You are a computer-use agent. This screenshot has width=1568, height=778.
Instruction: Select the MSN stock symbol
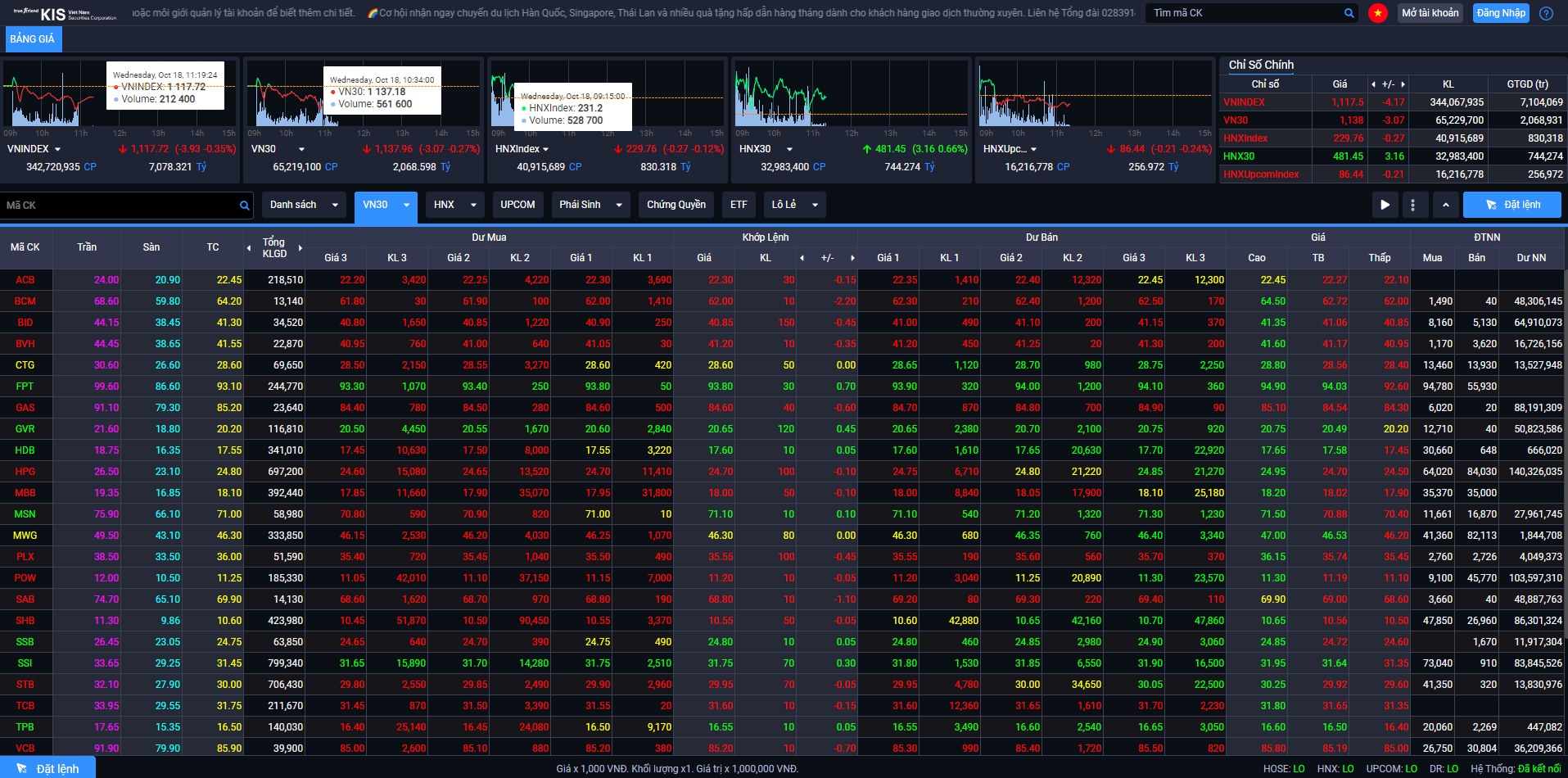click(25, 514)
